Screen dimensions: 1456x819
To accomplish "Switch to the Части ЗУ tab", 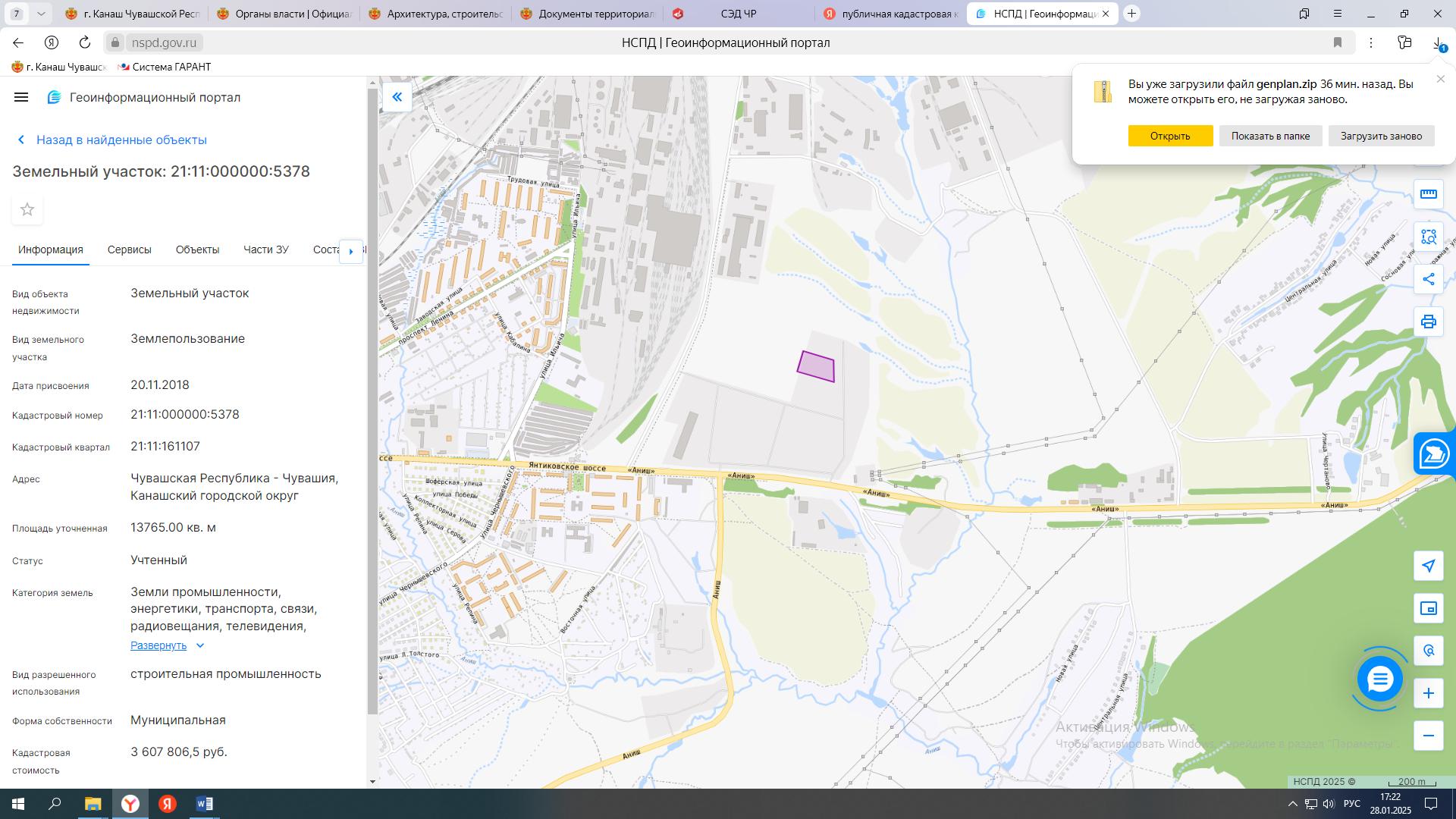I will [x=265, y=249].
